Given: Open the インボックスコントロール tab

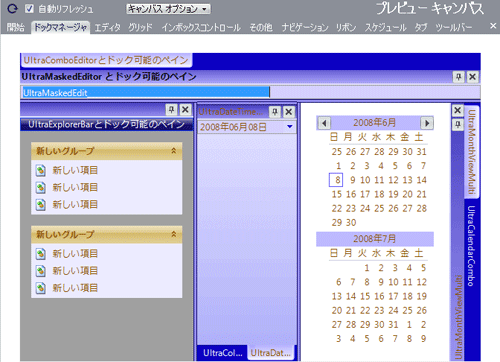Looking at the screenshot, I should 201,27.
